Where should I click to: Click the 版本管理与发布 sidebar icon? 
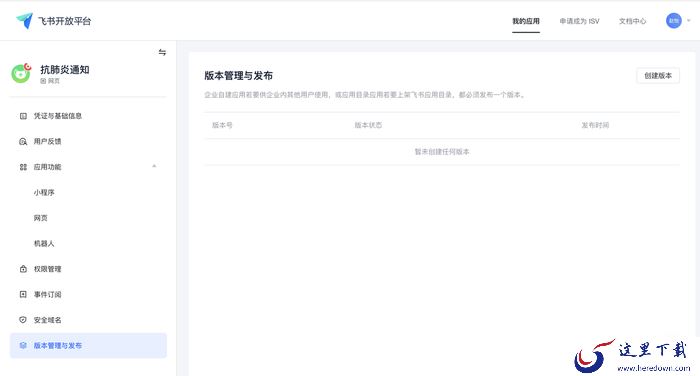(23, 345)
